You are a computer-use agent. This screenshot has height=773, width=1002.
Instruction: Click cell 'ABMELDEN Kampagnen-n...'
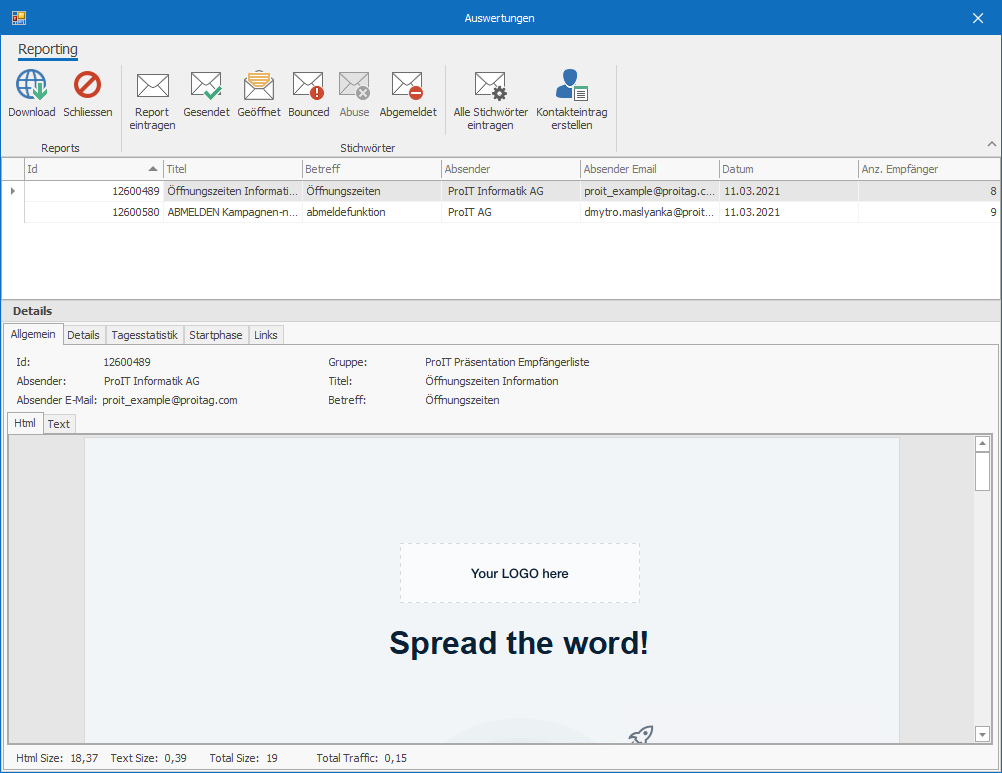click(x=233, y=212)
